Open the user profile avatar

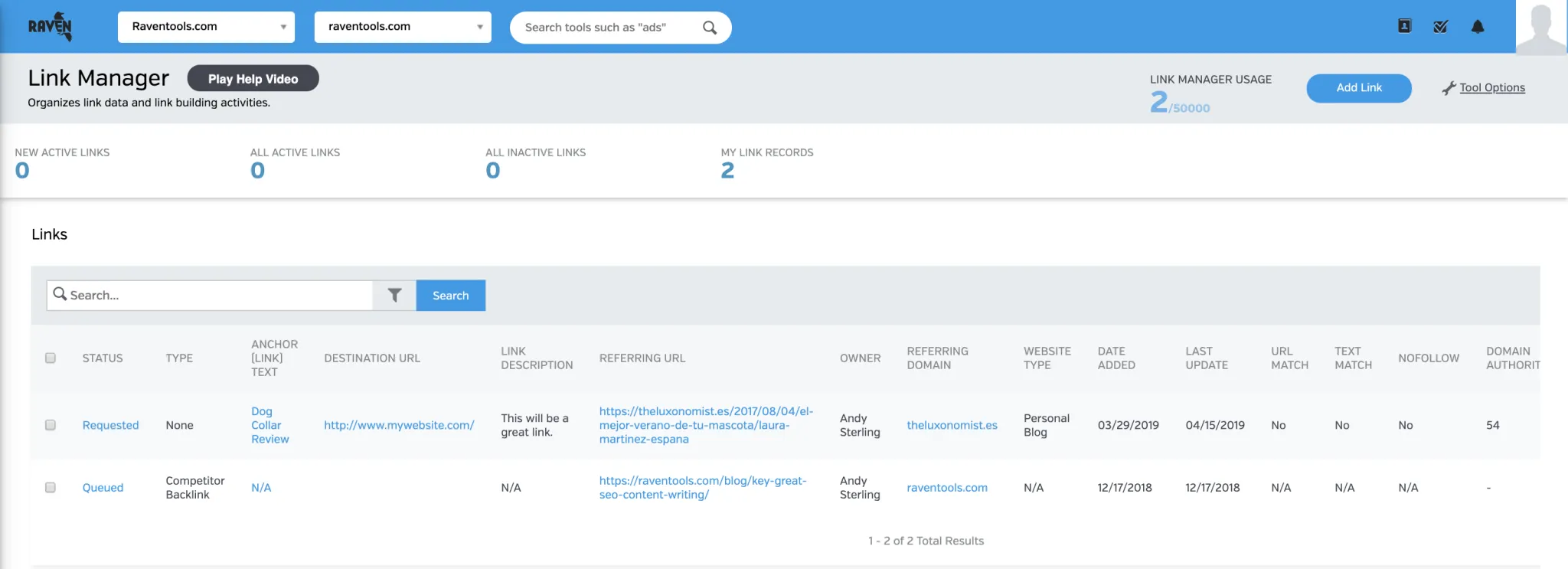pyautogui.click(x=1541, y=28)
